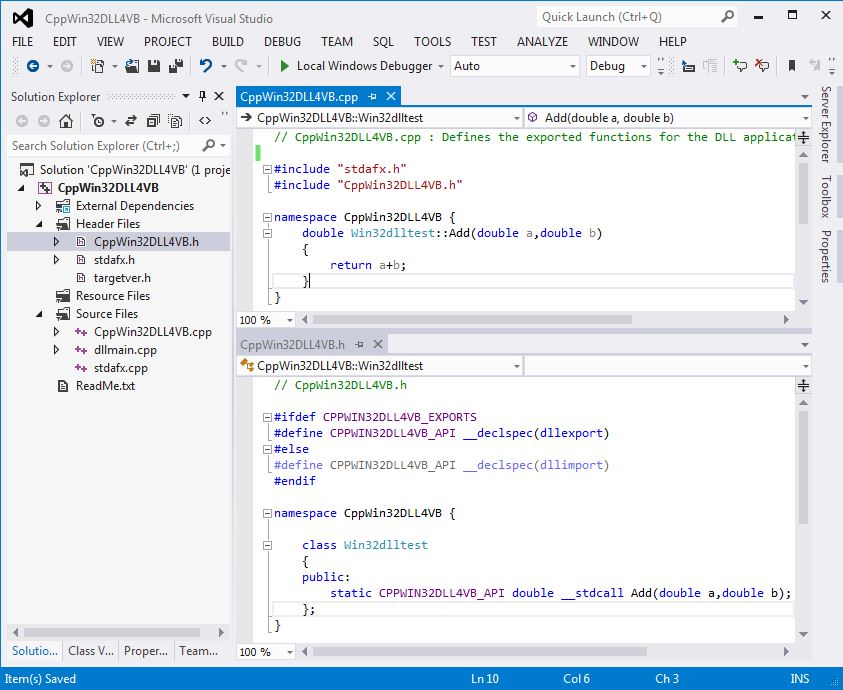The image size is (843, 690).
Task: Click the bookmark toolbar icon
Action: click(791, 66)
